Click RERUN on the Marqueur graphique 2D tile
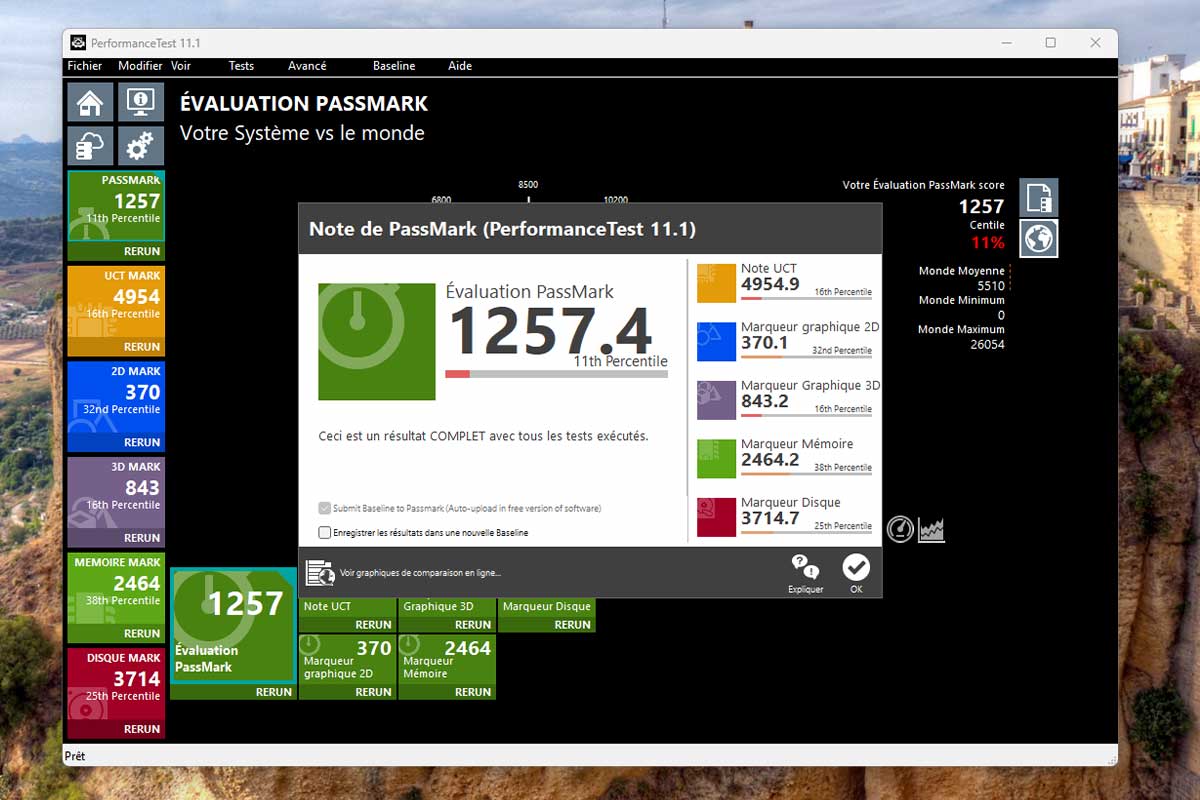This screenshot has width=1200, height=800. pos(373,692)
